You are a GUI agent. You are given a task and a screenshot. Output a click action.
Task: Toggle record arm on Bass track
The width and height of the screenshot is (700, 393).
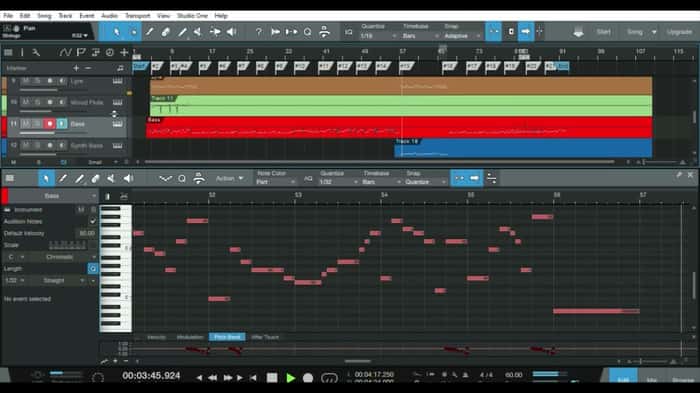(x=50, y=124)
